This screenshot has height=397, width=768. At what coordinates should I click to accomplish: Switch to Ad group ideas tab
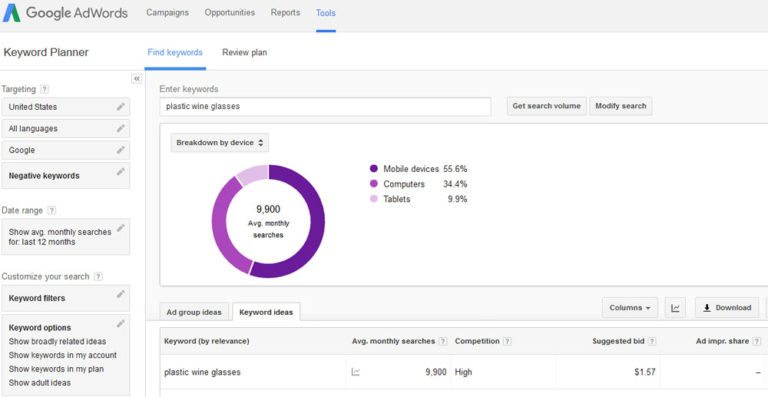194,312
